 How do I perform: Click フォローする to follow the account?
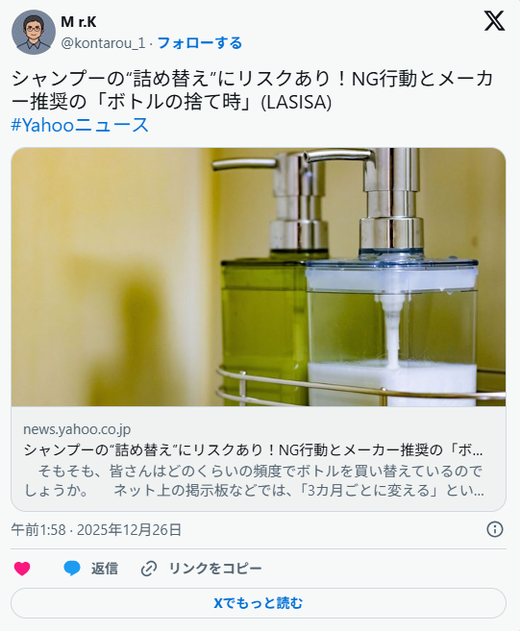pyautogui.click(x=200, y=43)
